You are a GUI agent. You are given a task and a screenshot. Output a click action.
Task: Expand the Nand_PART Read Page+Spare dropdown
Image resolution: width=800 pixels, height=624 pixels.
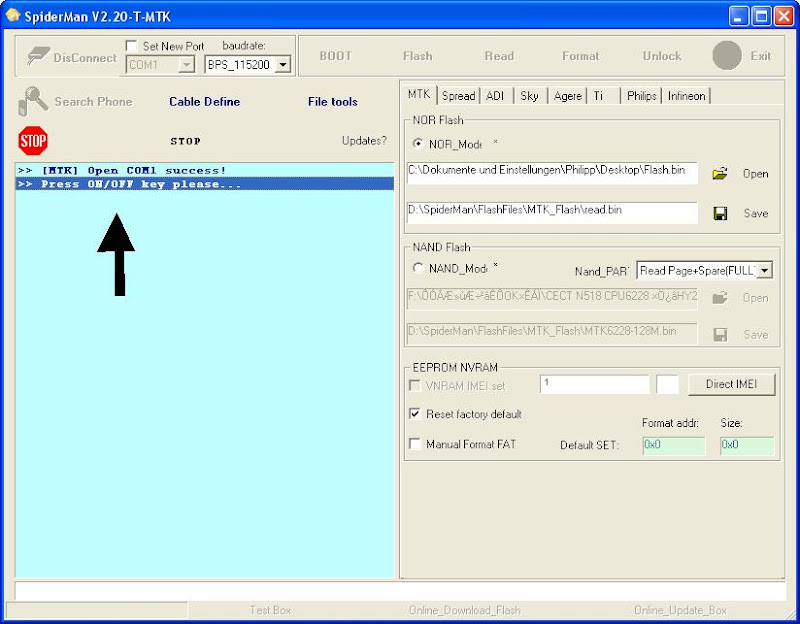[x=765, y=270]
